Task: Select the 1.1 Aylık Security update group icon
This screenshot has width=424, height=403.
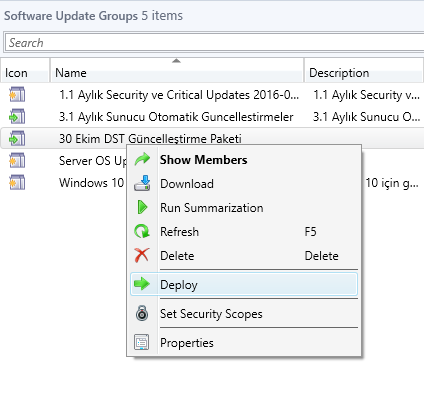Action: click(x=17, y=95)
